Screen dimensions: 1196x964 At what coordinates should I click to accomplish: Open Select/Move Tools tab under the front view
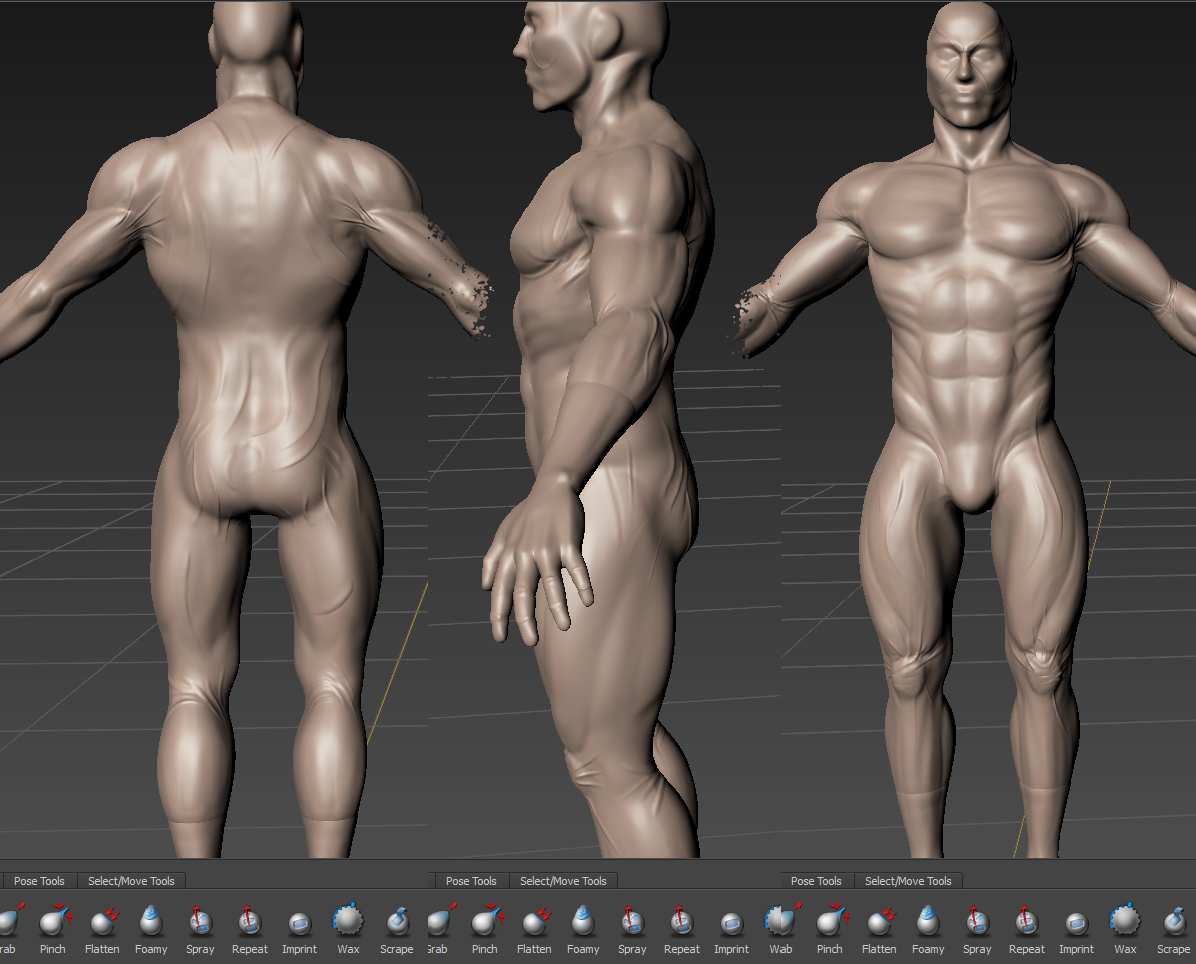[x=908, y=881]
